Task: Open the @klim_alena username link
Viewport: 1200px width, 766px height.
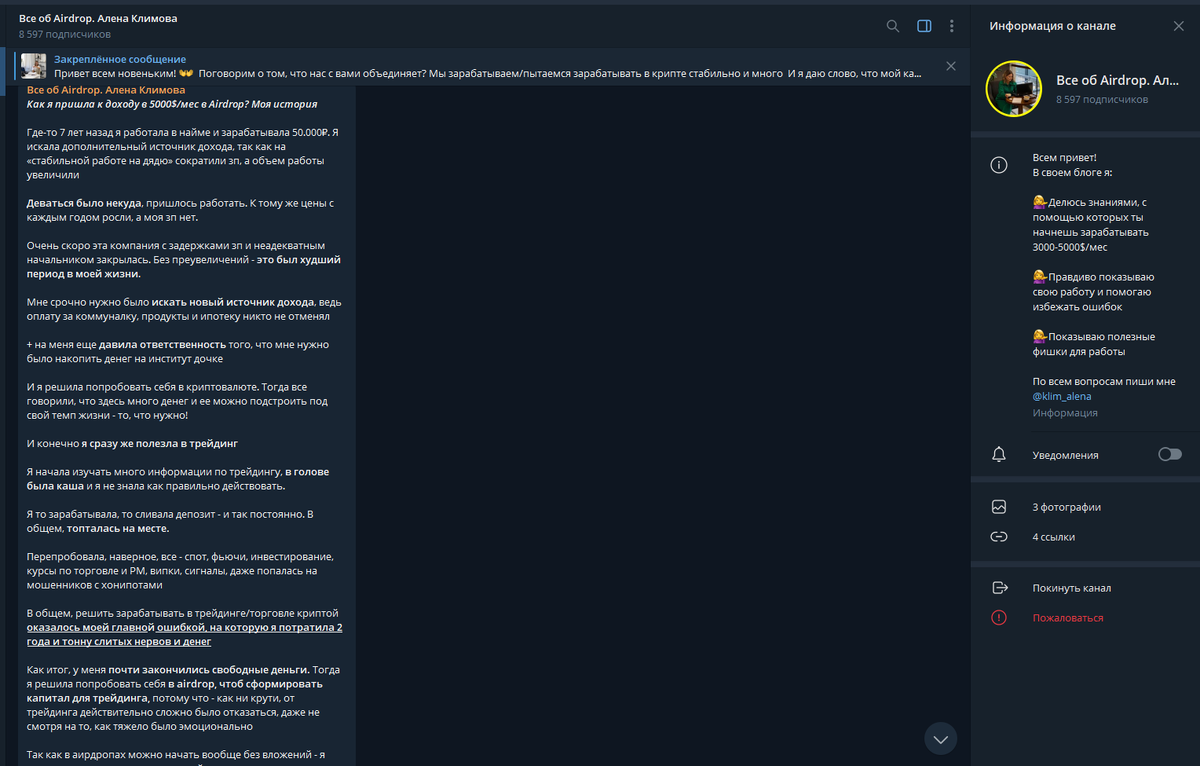Action: 1062,396
